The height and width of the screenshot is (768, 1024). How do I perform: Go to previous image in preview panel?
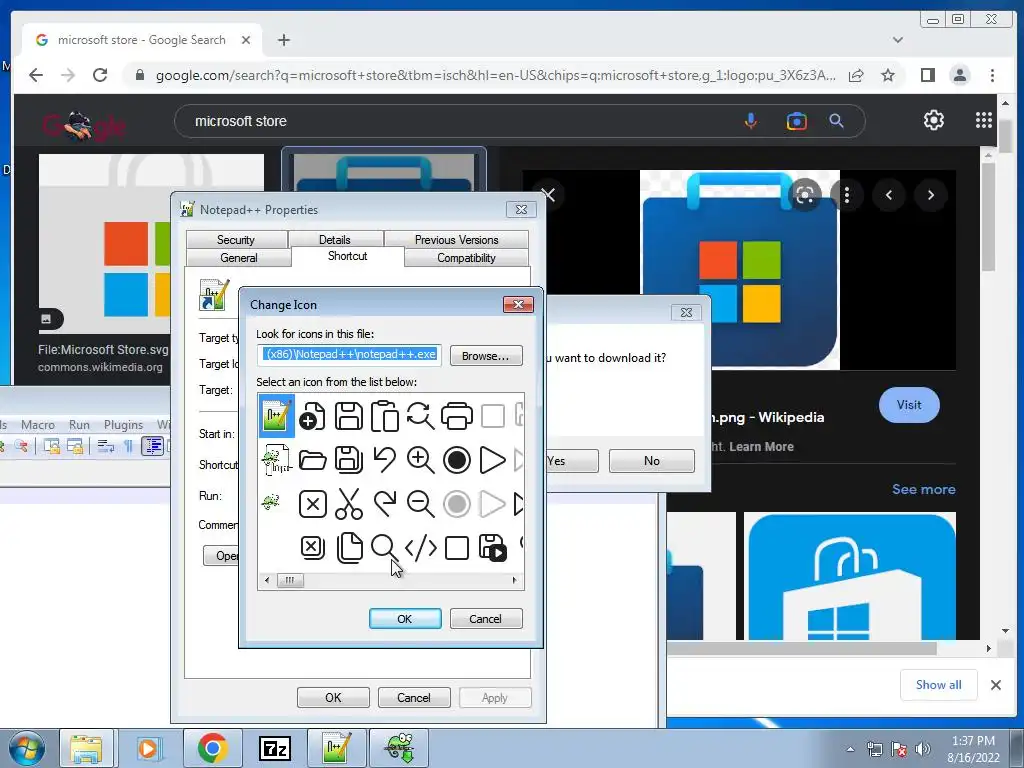tap(889, 195)
